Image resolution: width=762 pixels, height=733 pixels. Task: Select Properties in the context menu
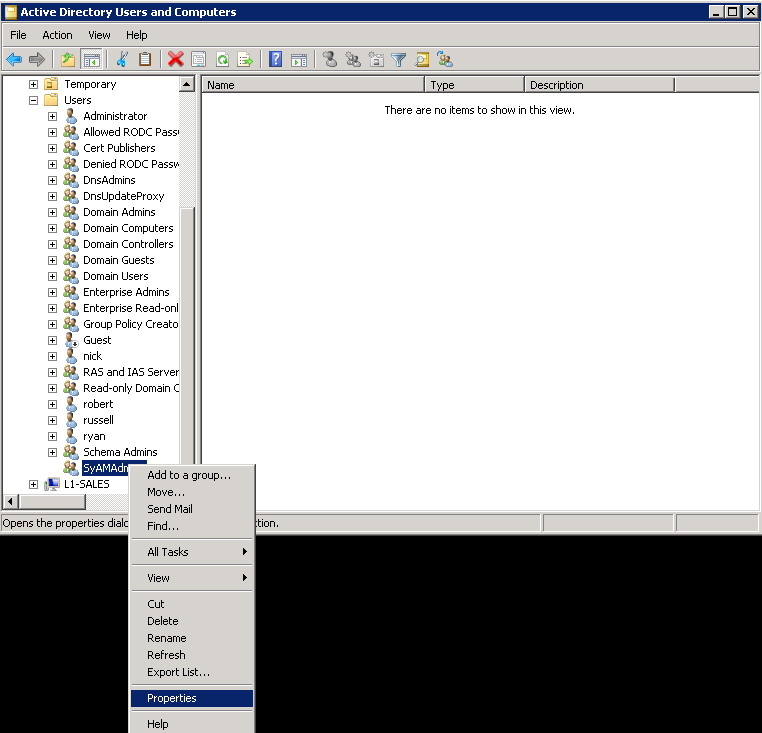click(172, 698)
